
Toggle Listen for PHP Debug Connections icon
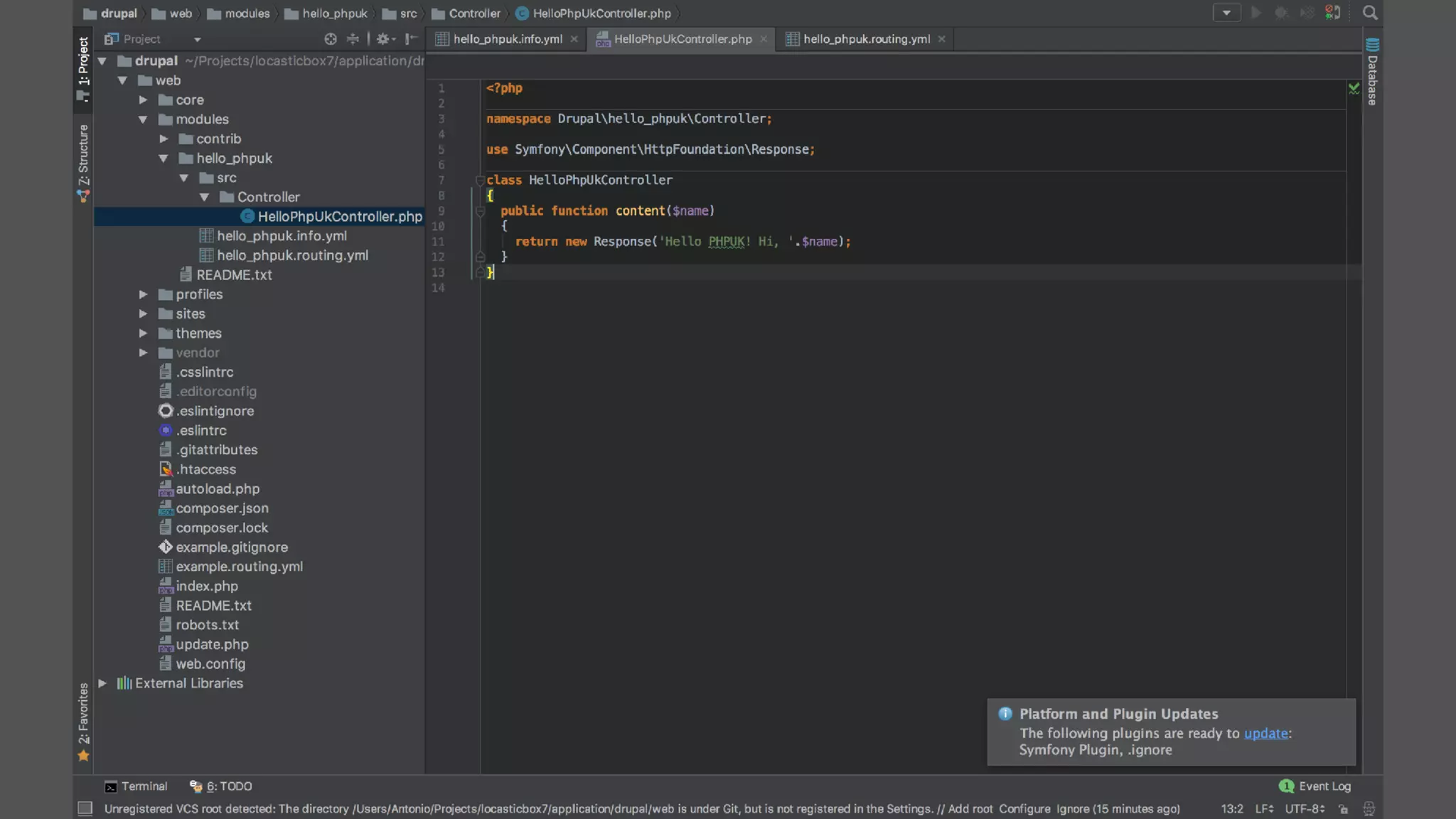(x=1333, y=13)
